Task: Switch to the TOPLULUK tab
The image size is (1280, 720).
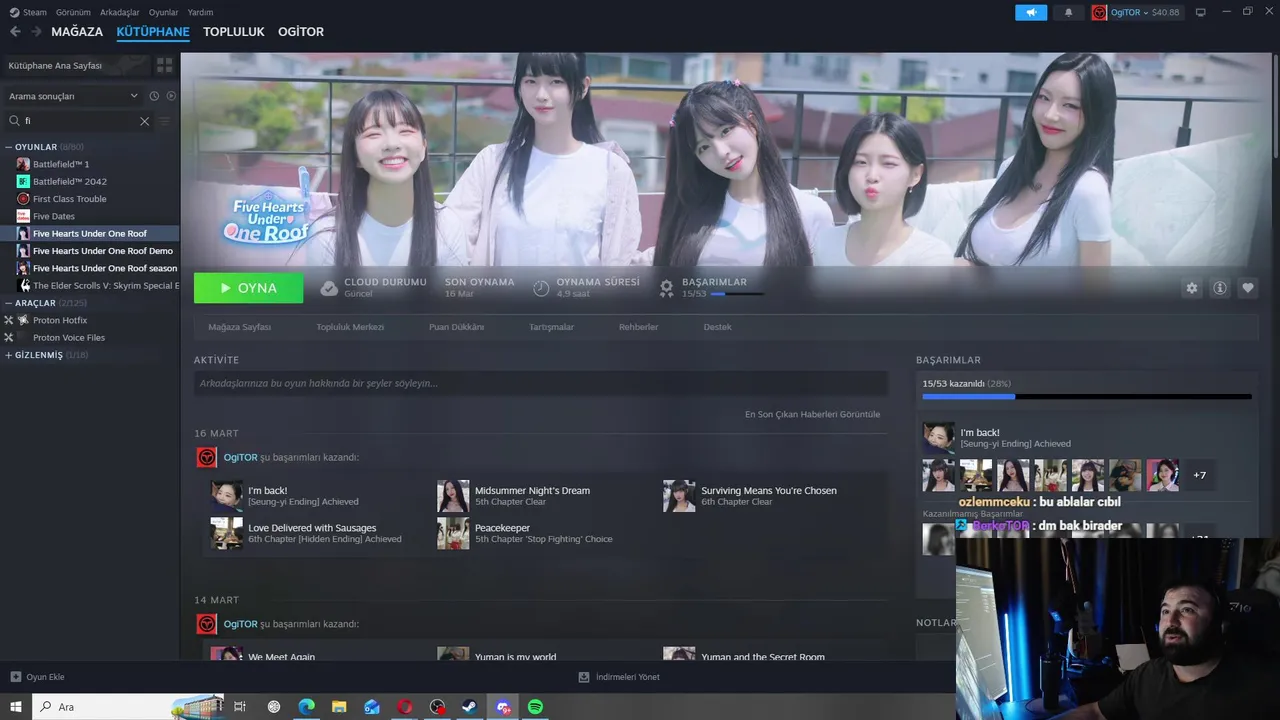Action: click(x=234, y=32)
